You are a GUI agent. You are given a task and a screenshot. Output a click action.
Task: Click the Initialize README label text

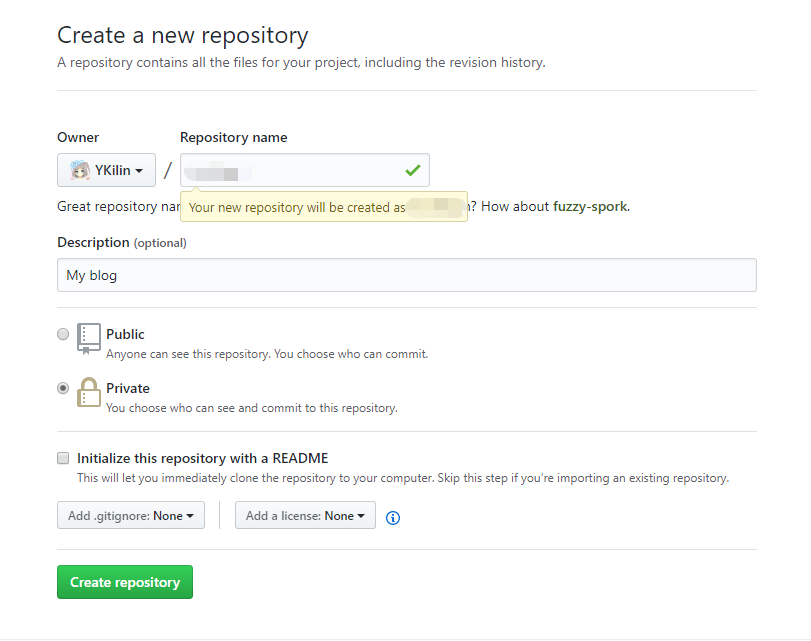tap(202, 458)
